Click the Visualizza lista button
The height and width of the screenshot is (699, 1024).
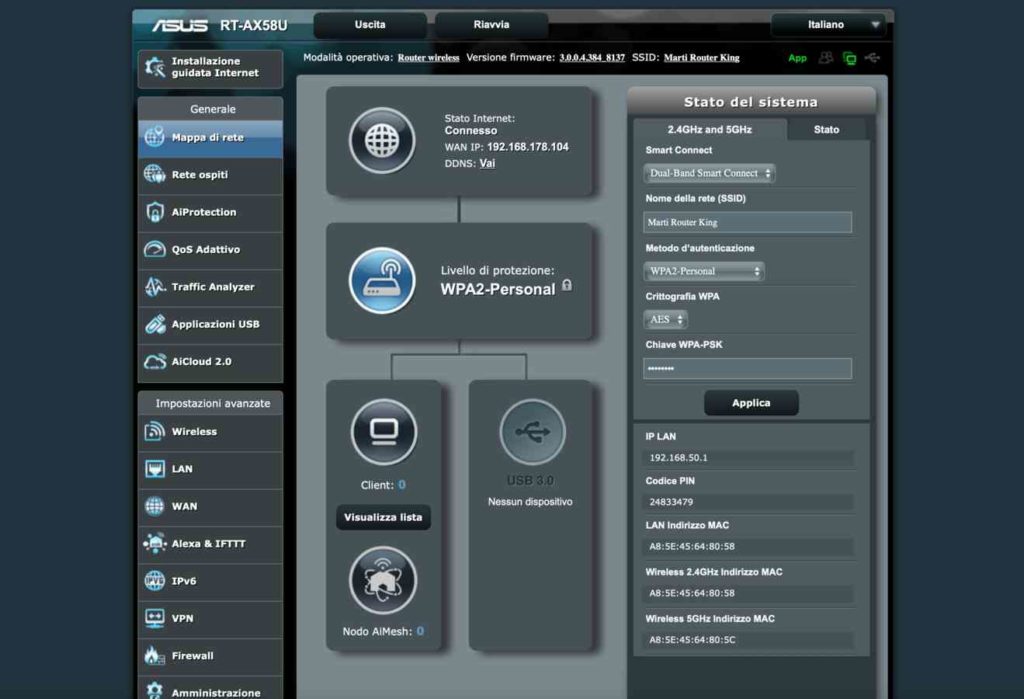(383, 518)
